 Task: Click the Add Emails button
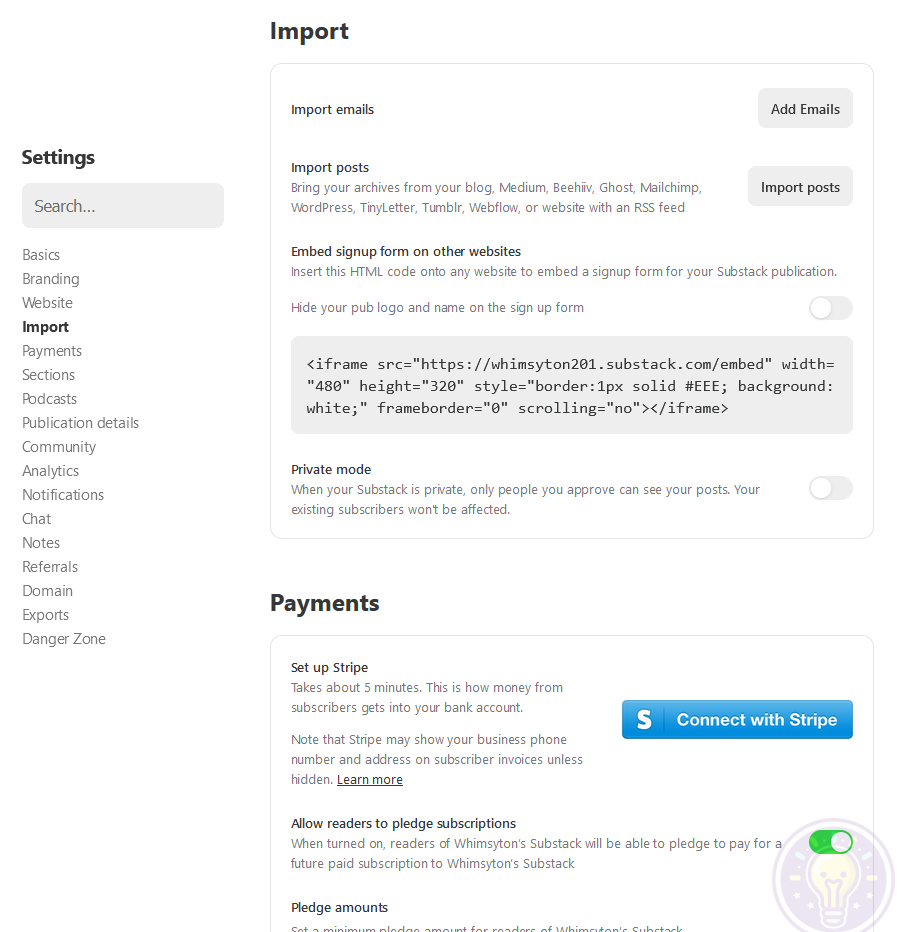click(x=805, y=109)
